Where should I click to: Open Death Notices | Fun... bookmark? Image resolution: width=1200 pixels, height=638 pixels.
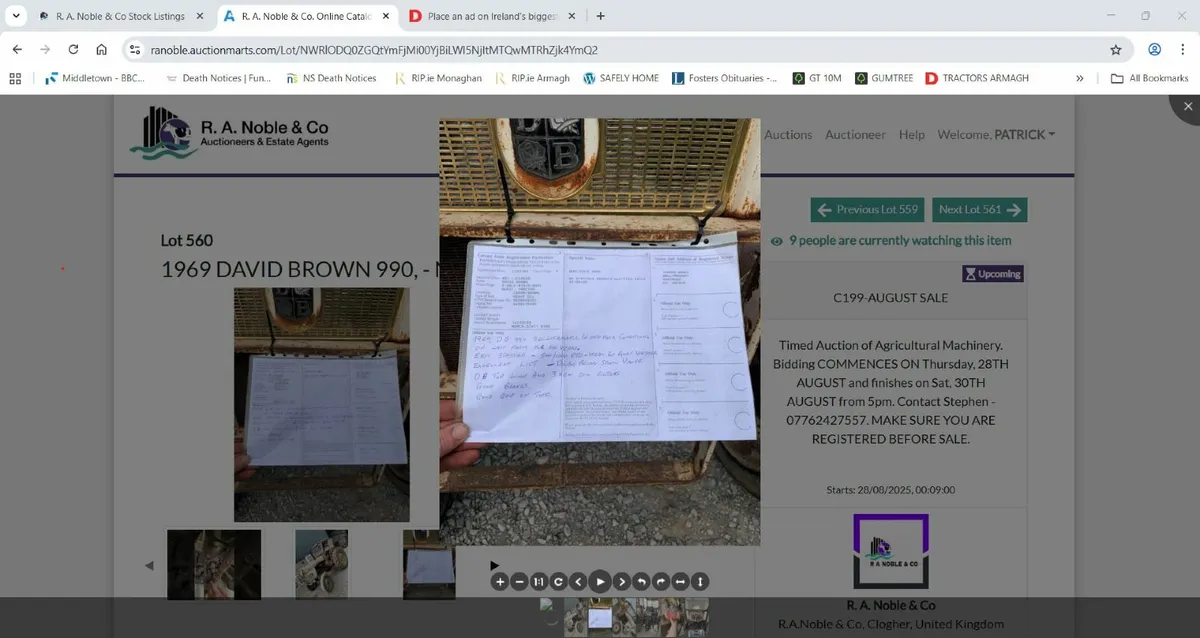(218, 78)
